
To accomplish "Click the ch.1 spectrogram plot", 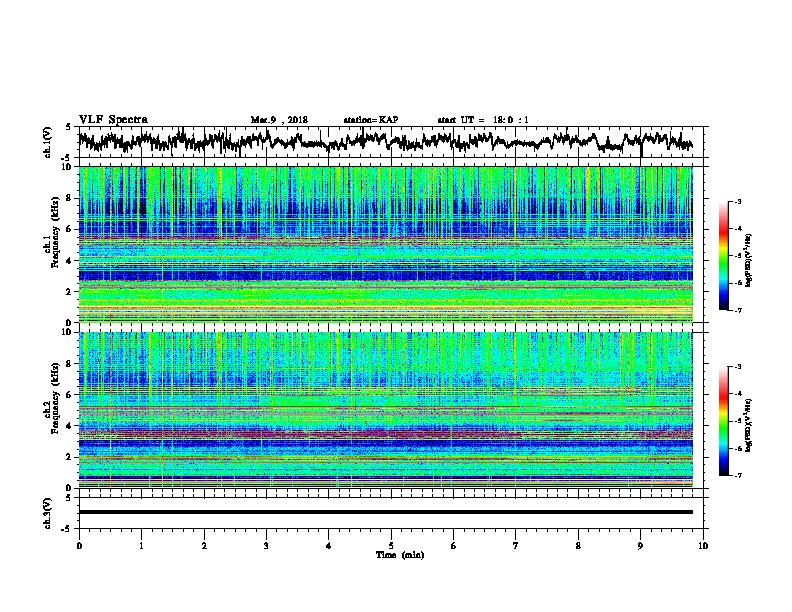I will [386, 244].
